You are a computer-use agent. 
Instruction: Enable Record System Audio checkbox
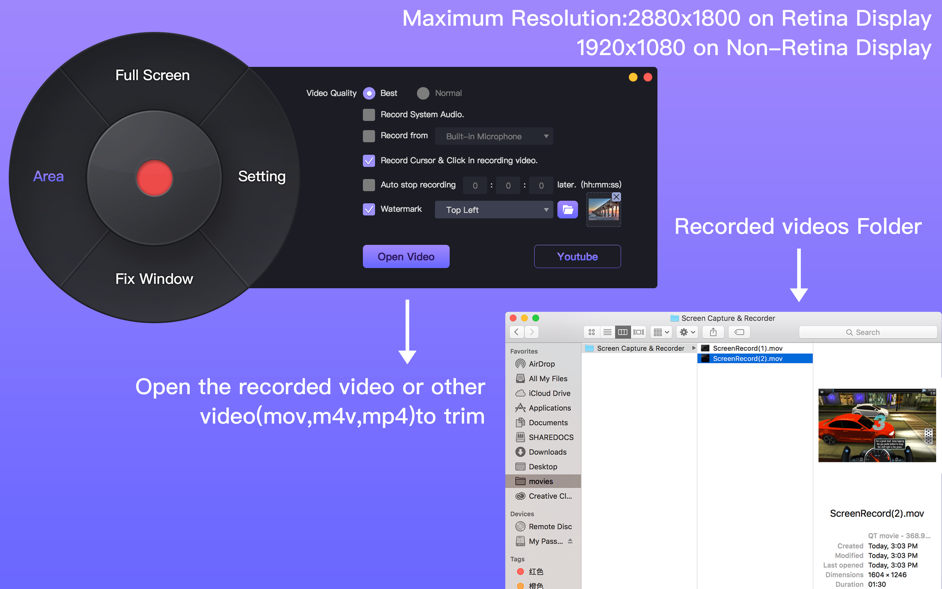369,114
